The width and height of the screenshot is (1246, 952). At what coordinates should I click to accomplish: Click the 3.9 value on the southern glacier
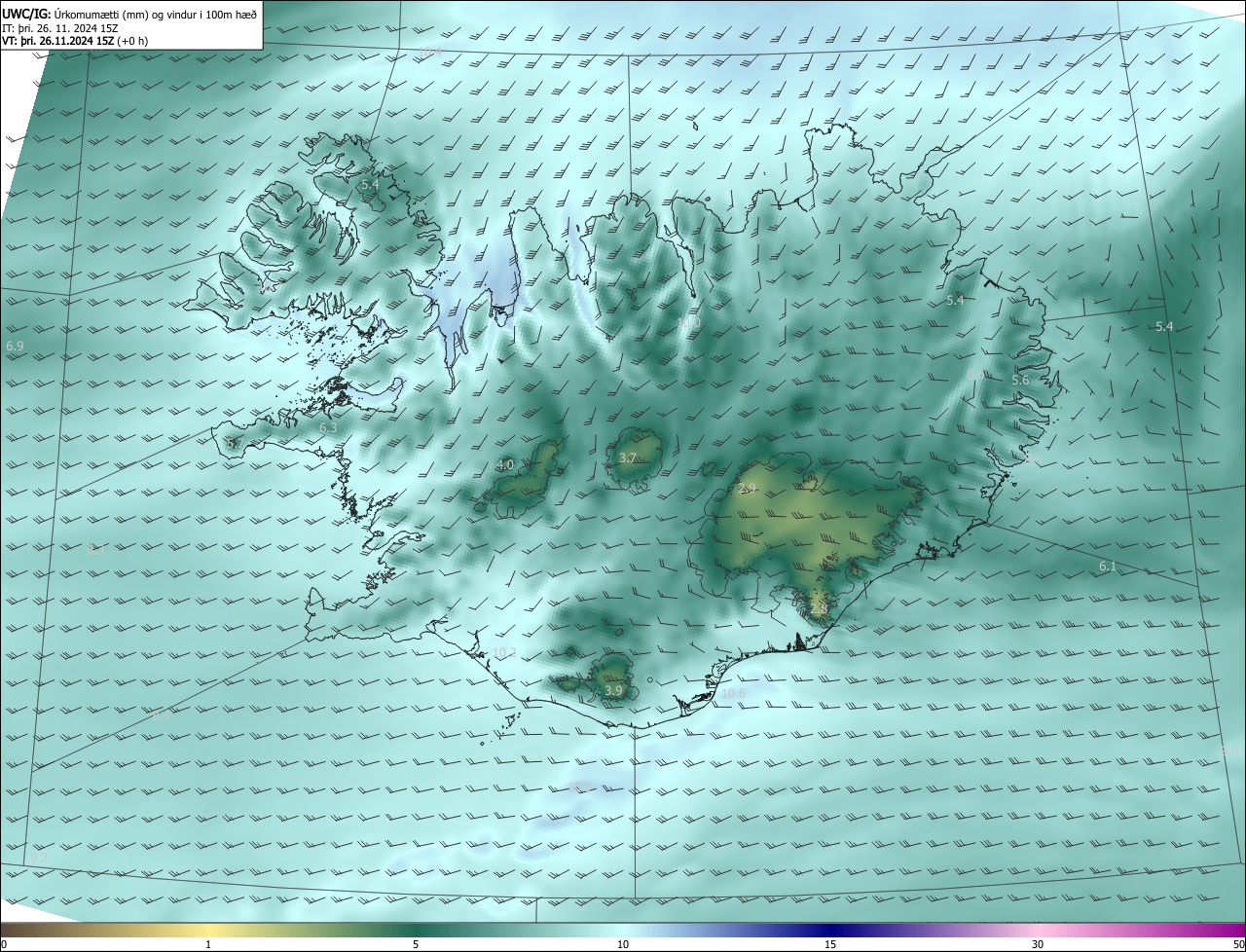pos(613,691)
